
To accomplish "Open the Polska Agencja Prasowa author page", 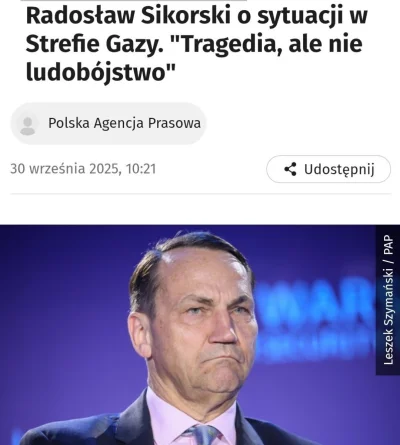I will click(x=108, y=124).
